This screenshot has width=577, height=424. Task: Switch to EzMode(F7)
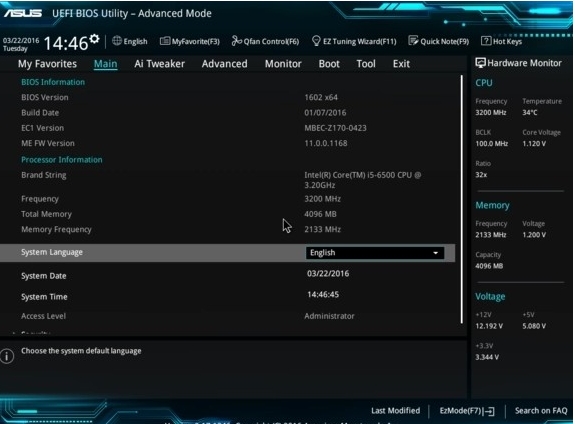(467, 411)
